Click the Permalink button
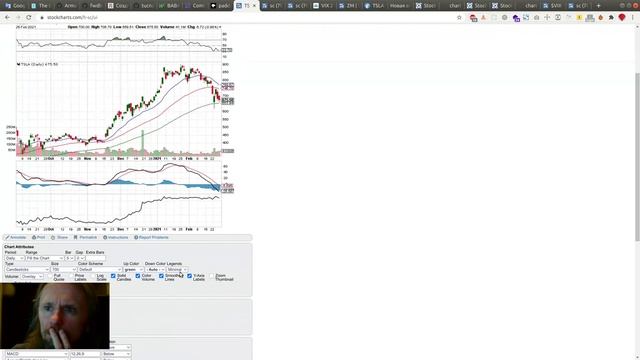Image resolution: width=640 pixels, height=360 pixels. [x=85, y=238]
